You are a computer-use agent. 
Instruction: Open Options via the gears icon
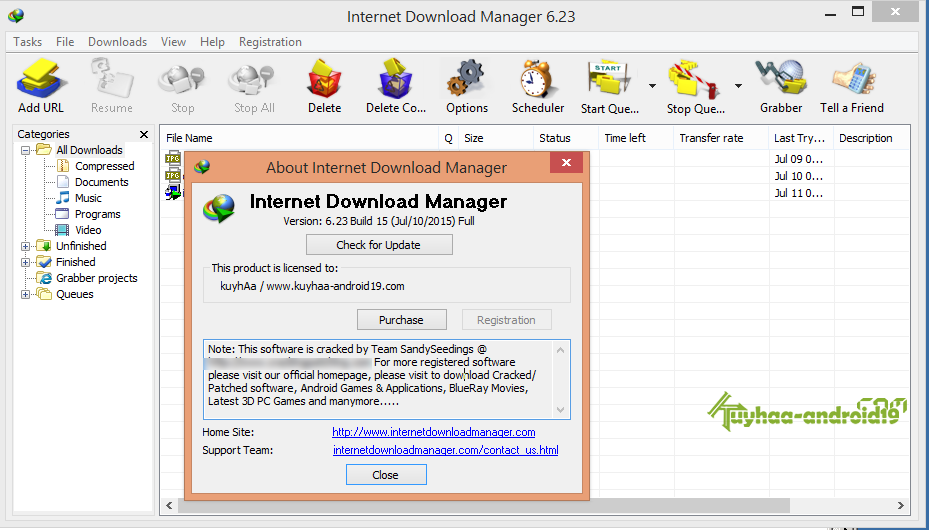tap(467, 78)
